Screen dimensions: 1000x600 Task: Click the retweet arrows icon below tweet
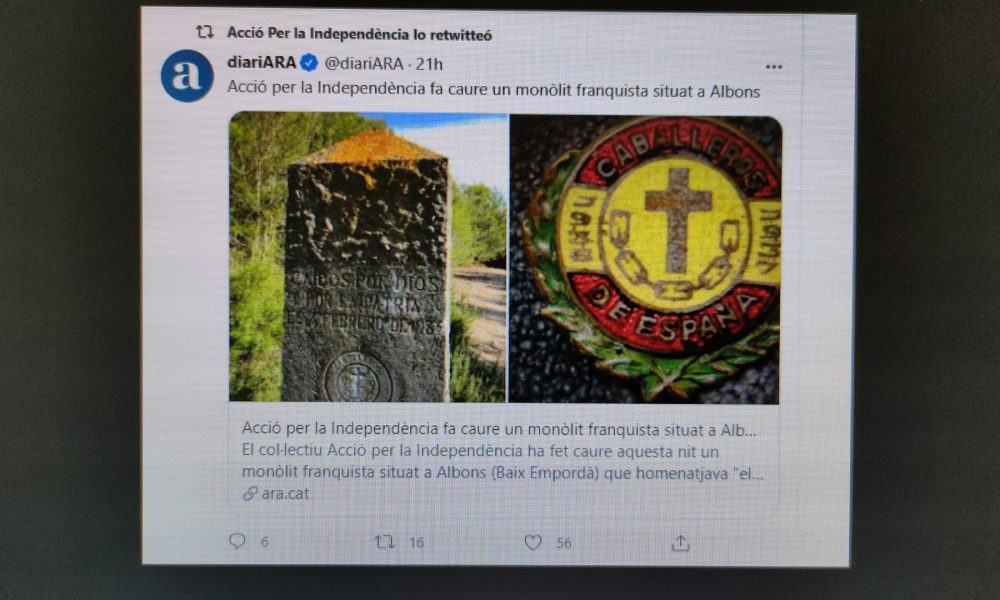pyautogui.click(x=384, y=542)
